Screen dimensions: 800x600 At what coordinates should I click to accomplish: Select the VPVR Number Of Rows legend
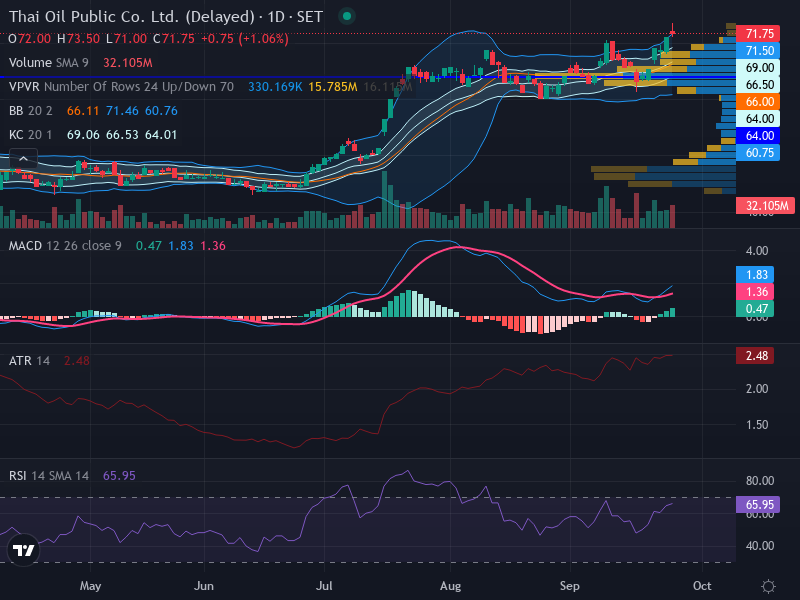(x=121, y=87)
